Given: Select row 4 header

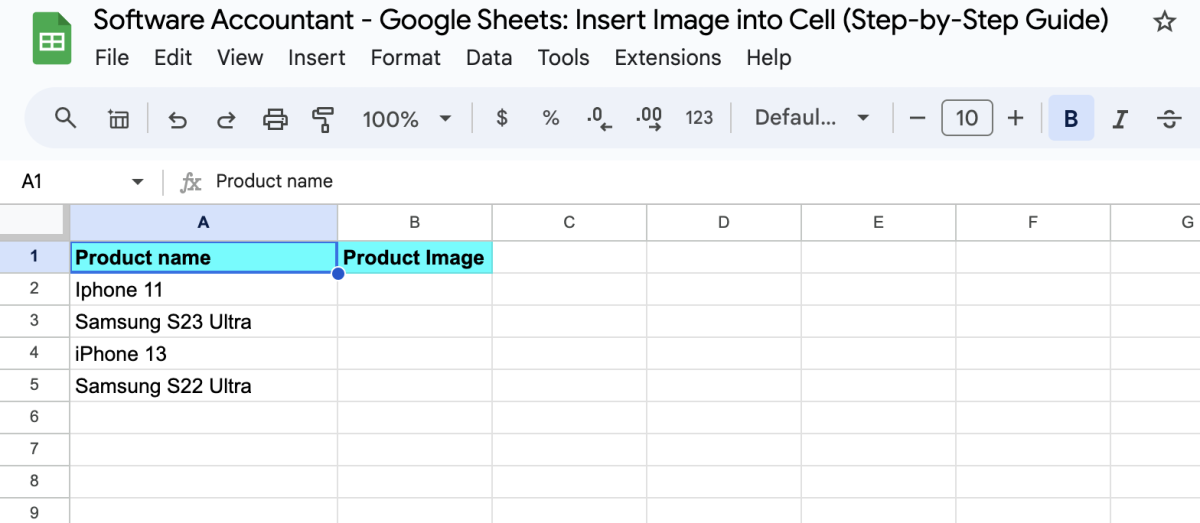Looking at the screenshot, I should coord(35,353).
